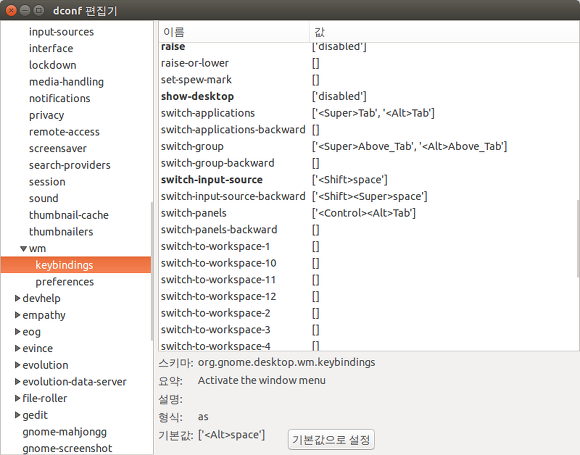Close the dconf editor window

pyautogui.click(x=11, y=10)
